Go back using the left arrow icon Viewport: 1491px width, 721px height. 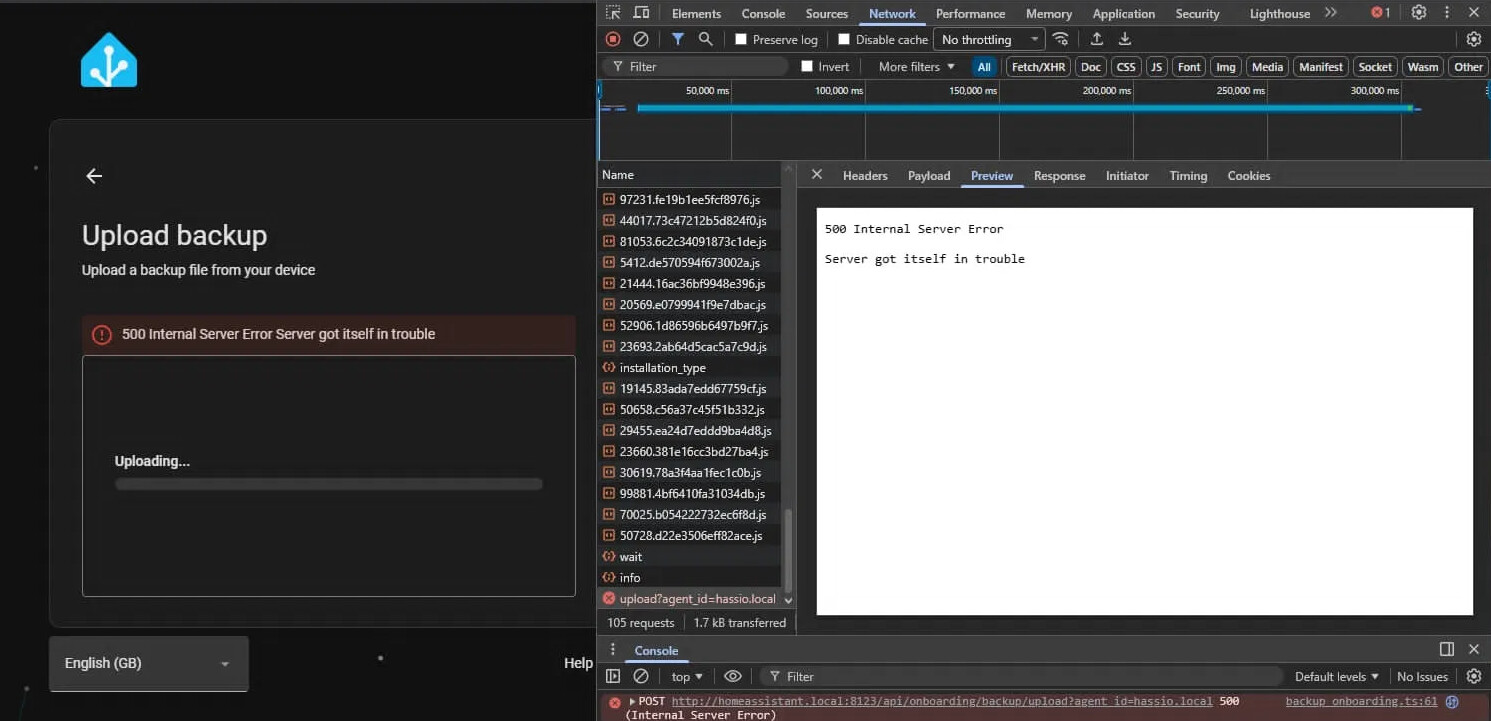[x=94, y=176]
